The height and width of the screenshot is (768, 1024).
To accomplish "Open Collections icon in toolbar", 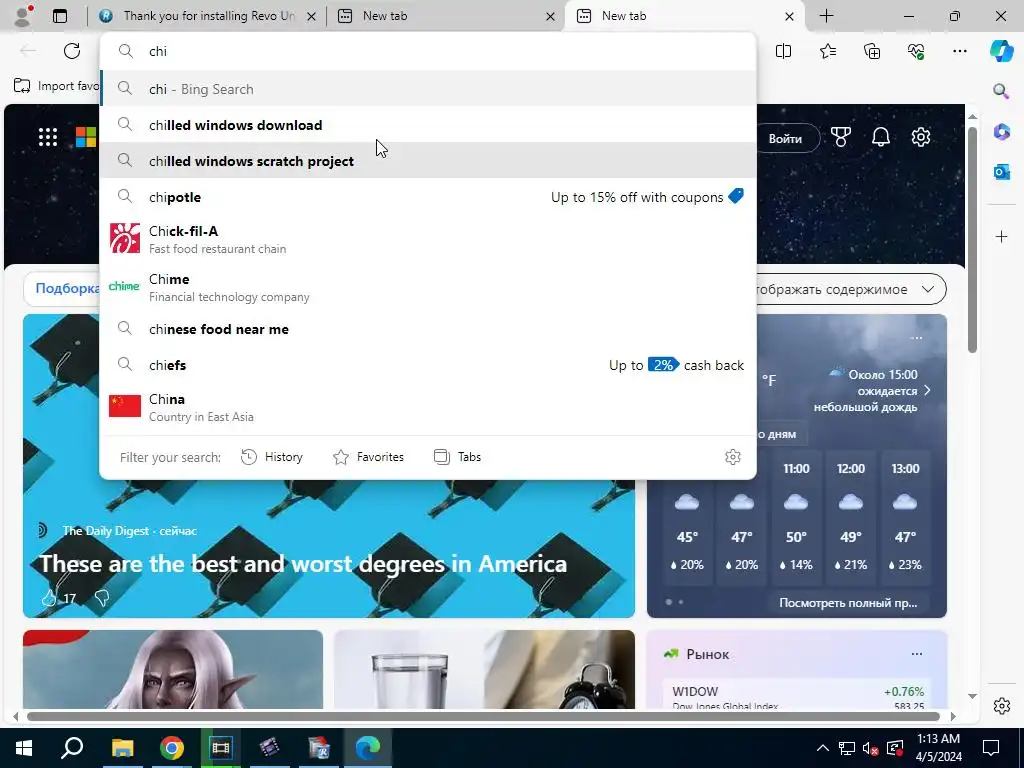I will point(872,51).
